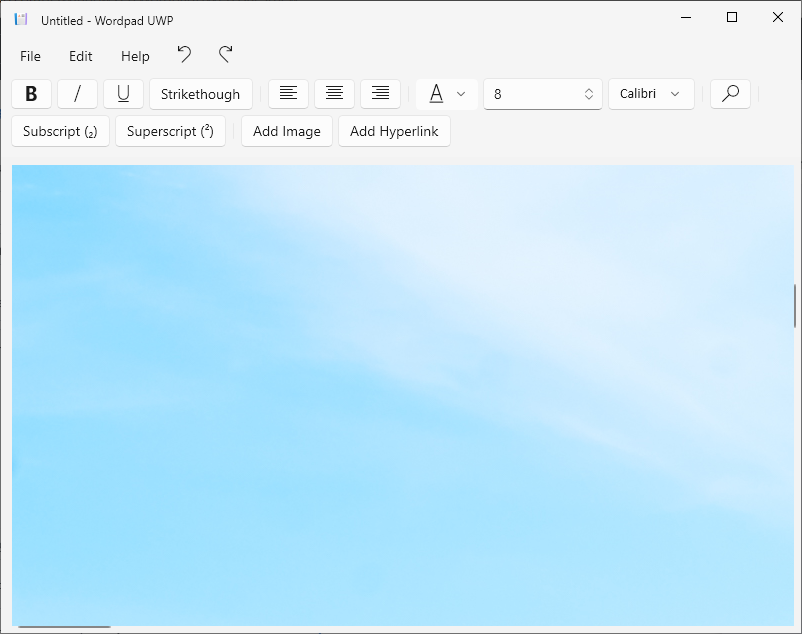Open the Edit menu

point(80,56)
